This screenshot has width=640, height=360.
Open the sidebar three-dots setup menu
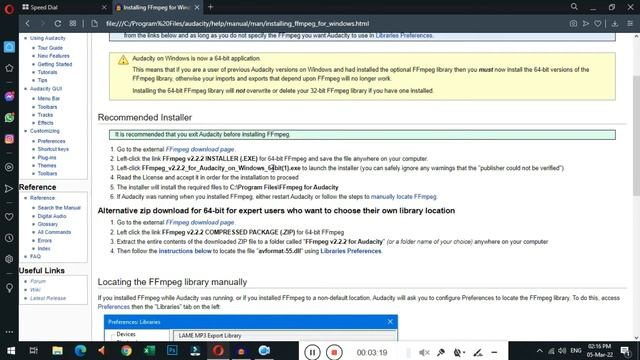click(9, 332)
